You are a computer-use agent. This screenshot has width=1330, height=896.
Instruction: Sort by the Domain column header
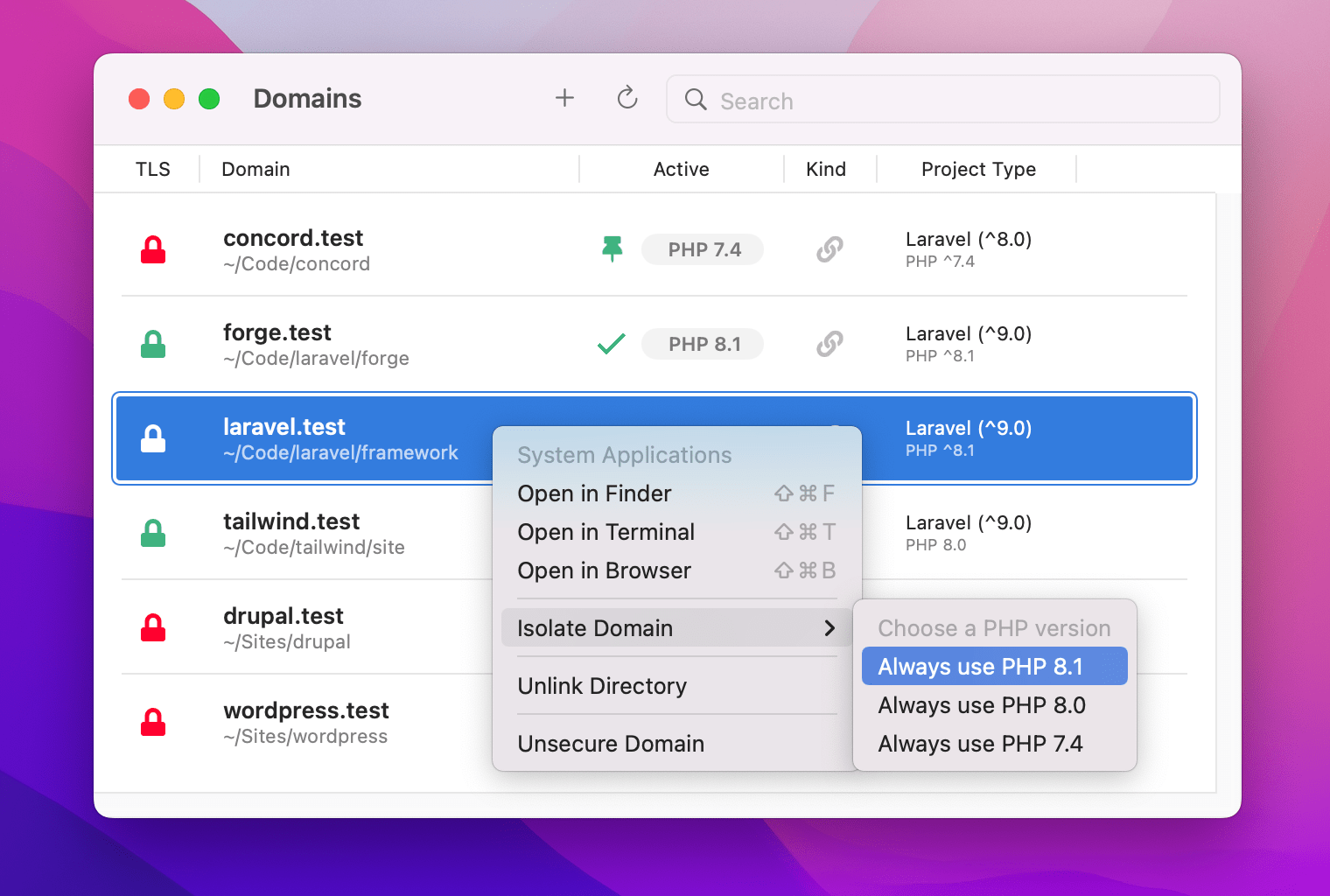pyautogui.click(x=255, y=169)
